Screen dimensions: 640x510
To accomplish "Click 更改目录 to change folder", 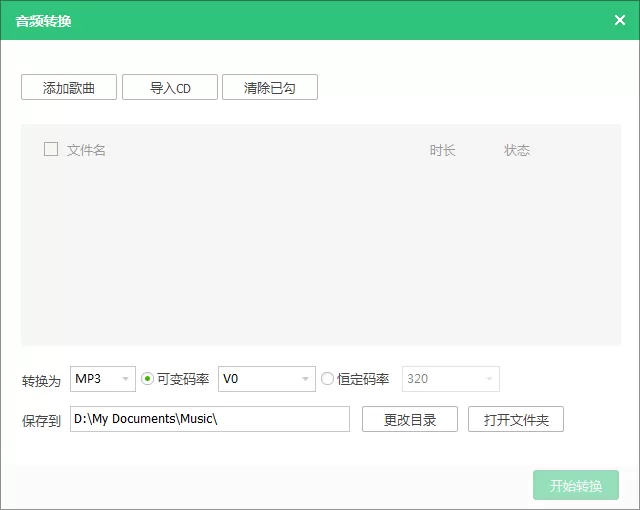I will point(410,419).
